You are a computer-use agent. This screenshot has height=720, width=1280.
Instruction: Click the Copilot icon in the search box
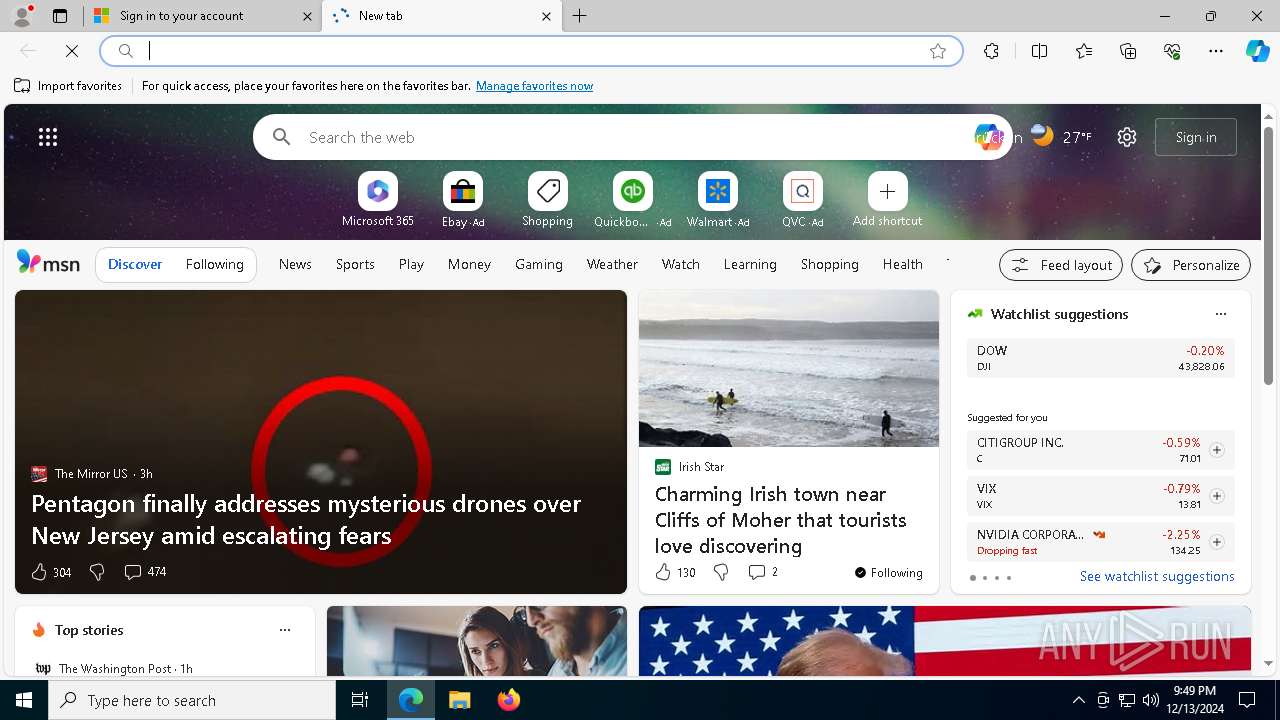[x=987, y=137]
